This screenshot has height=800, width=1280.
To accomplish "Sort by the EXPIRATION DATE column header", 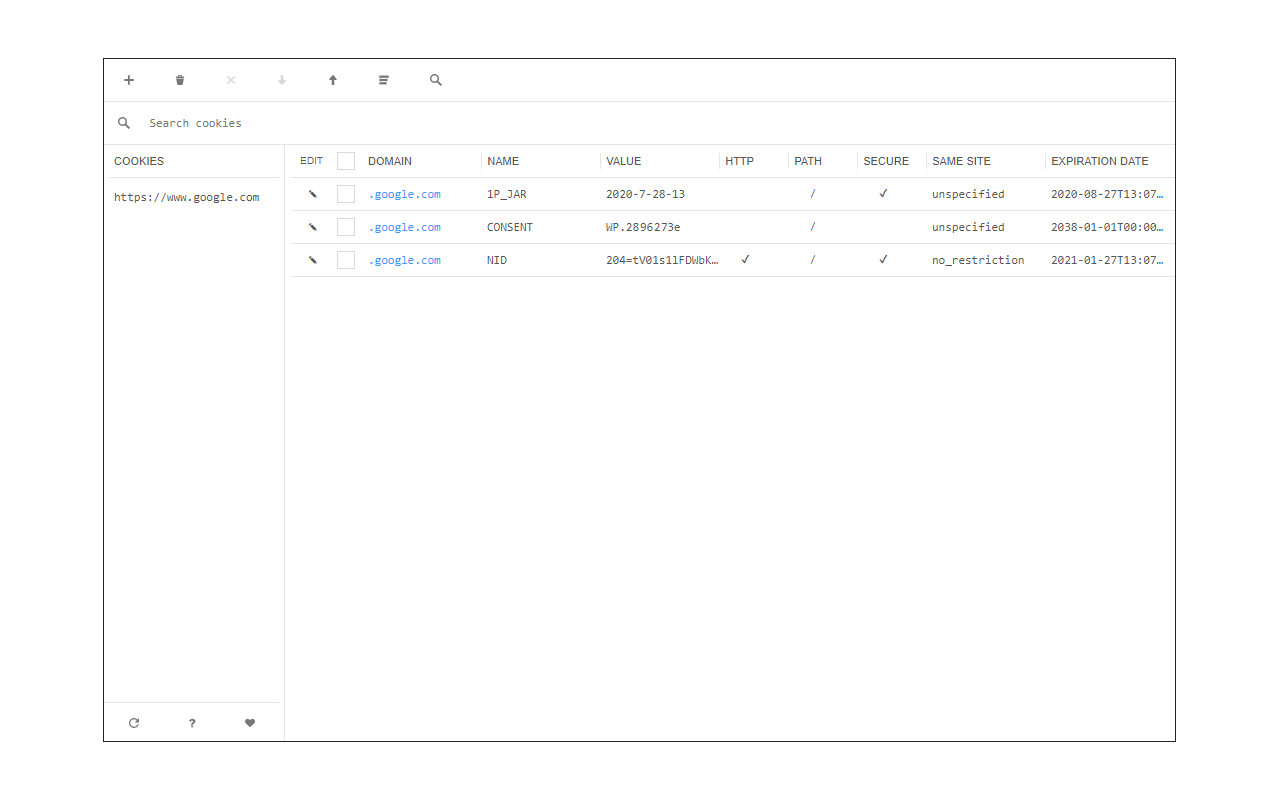I will pos(1099,161).
